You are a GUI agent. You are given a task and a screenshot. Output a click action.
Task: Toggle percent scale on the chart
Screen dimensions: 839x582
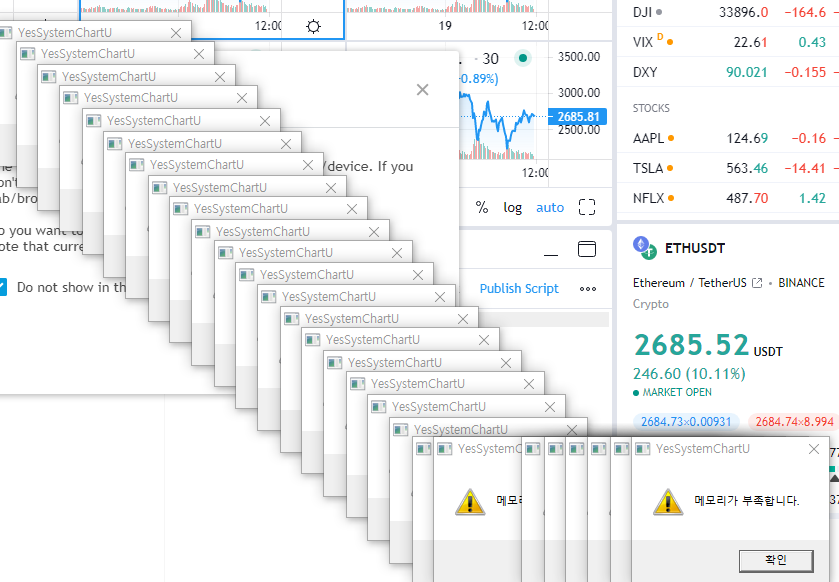(x=482, y=207)
